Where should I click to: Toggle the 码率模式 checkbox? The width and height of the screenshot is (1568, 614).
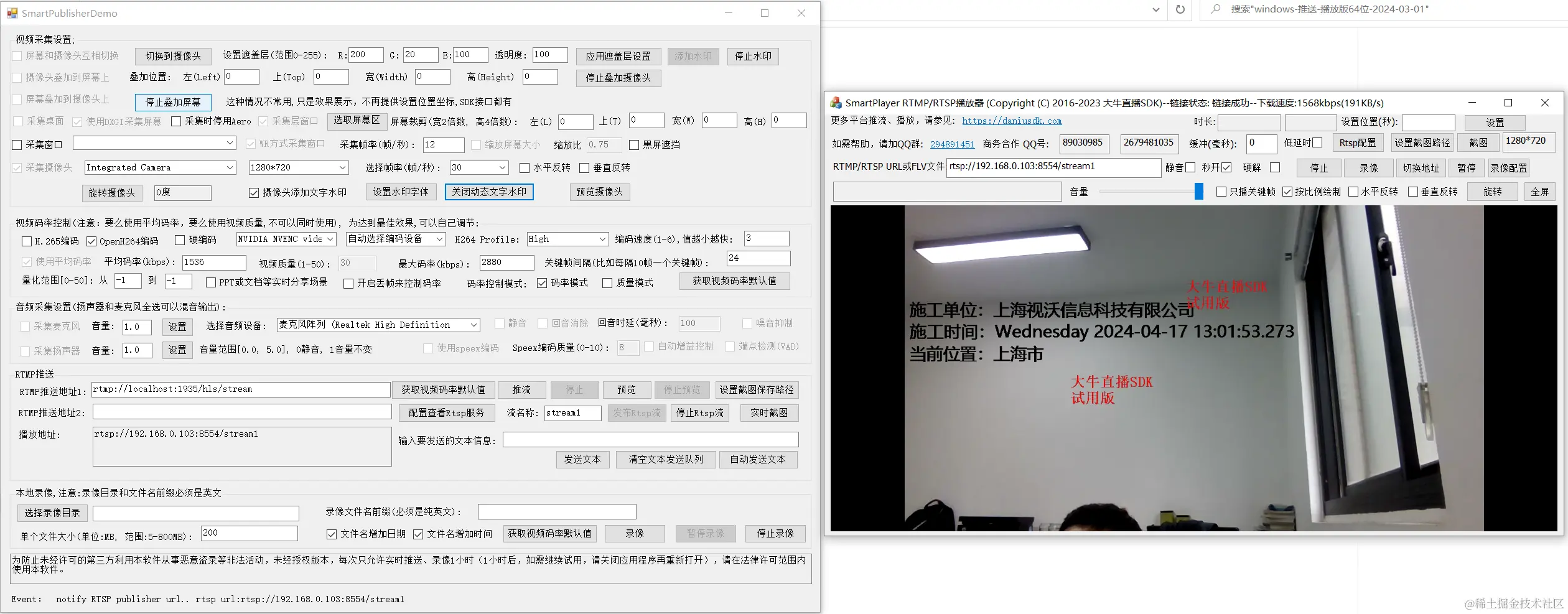pyautogui.click(x=542, y=283)
